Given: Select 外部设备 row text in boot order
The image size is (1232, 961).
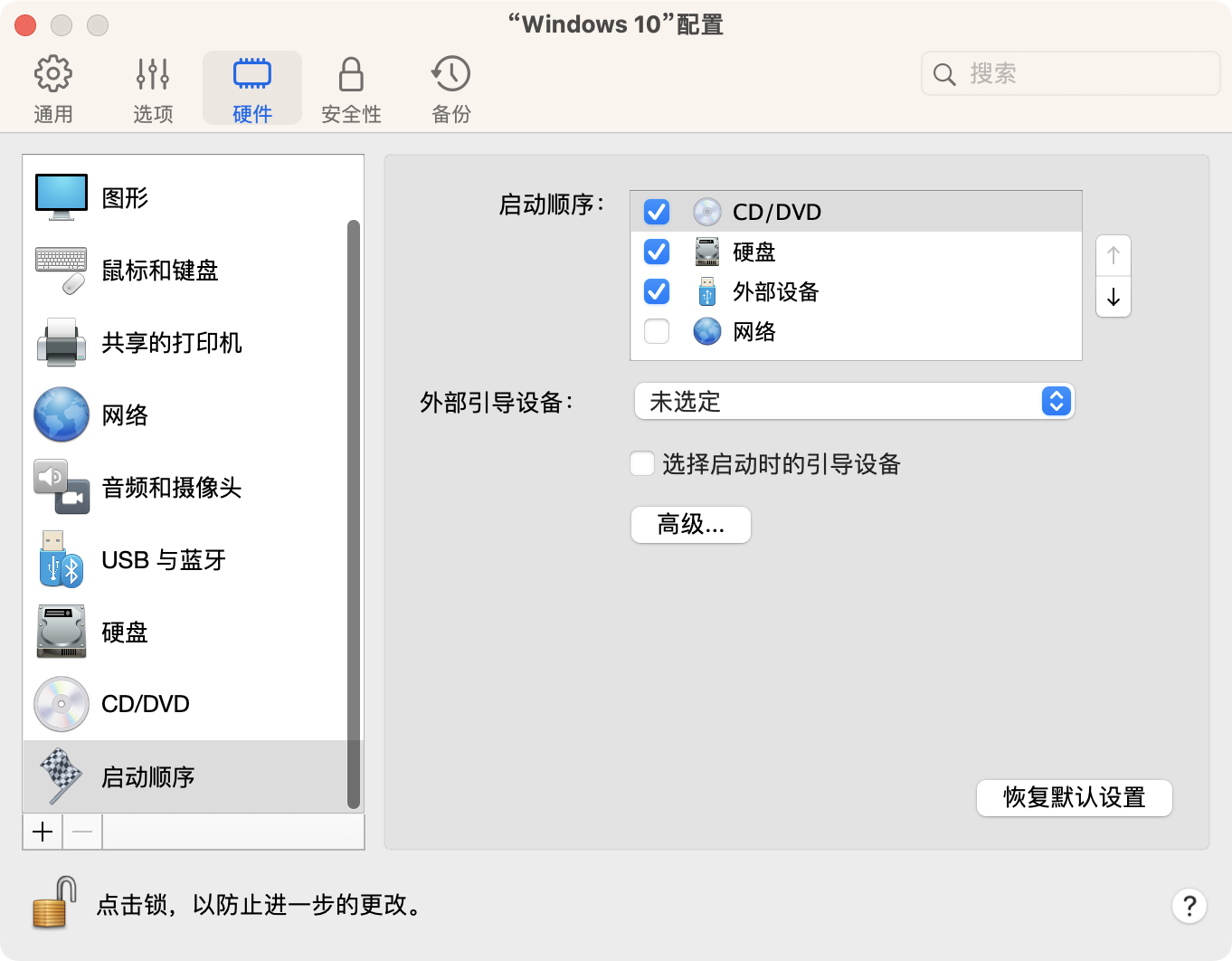Looking at the screenshot, I should click(776, 291).
